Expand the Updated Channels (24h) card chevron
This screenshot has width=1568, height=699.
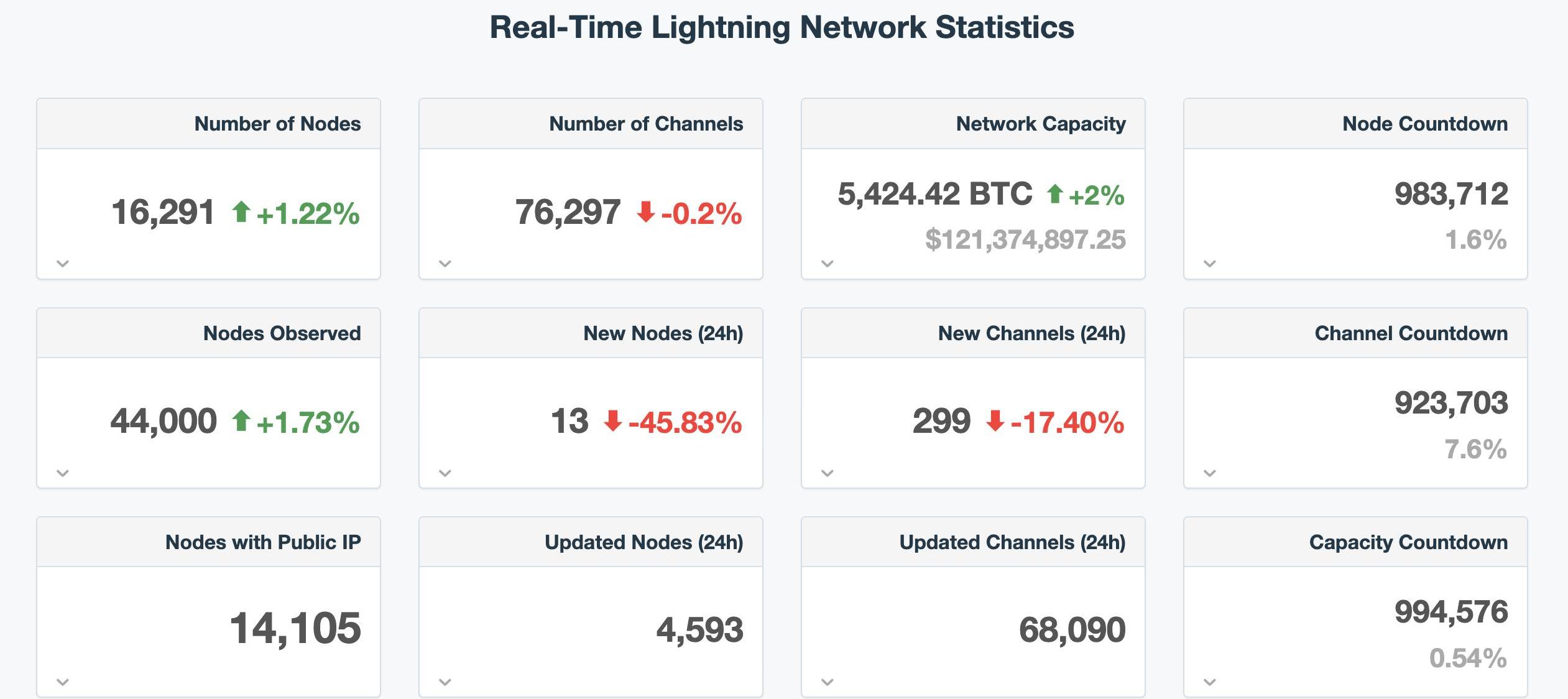tap(827, 682)
